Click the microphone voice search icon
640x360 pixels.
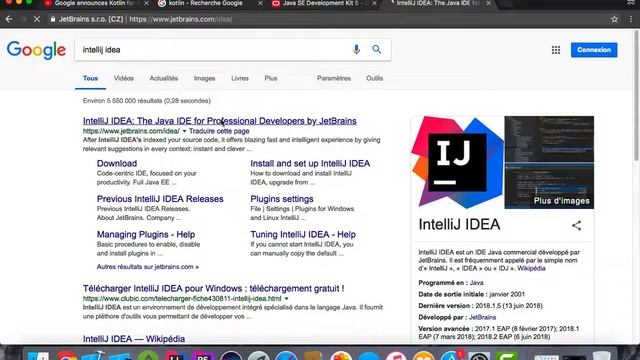356,50
